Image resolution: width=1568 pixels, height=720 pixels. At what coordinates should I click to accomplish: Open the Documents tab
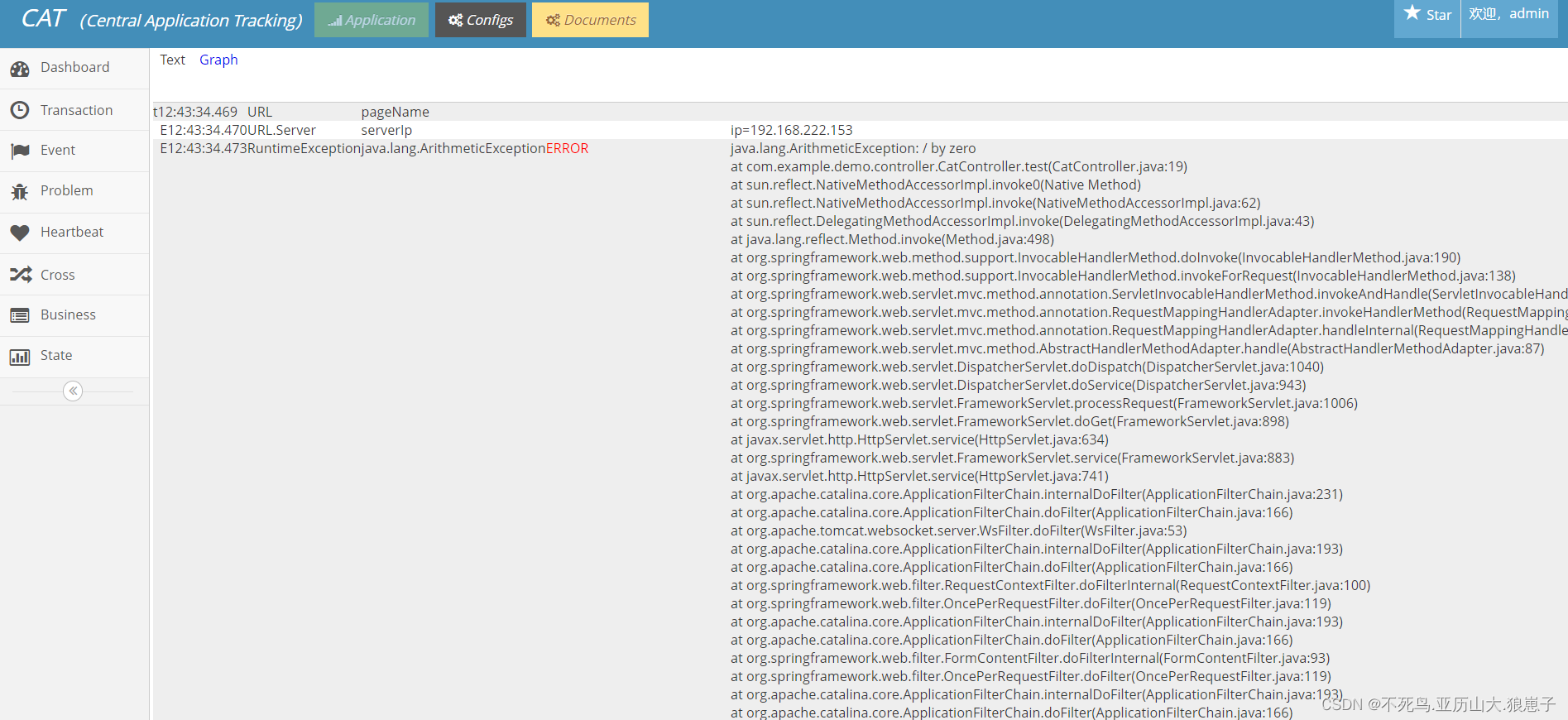[x=590, y=20]
